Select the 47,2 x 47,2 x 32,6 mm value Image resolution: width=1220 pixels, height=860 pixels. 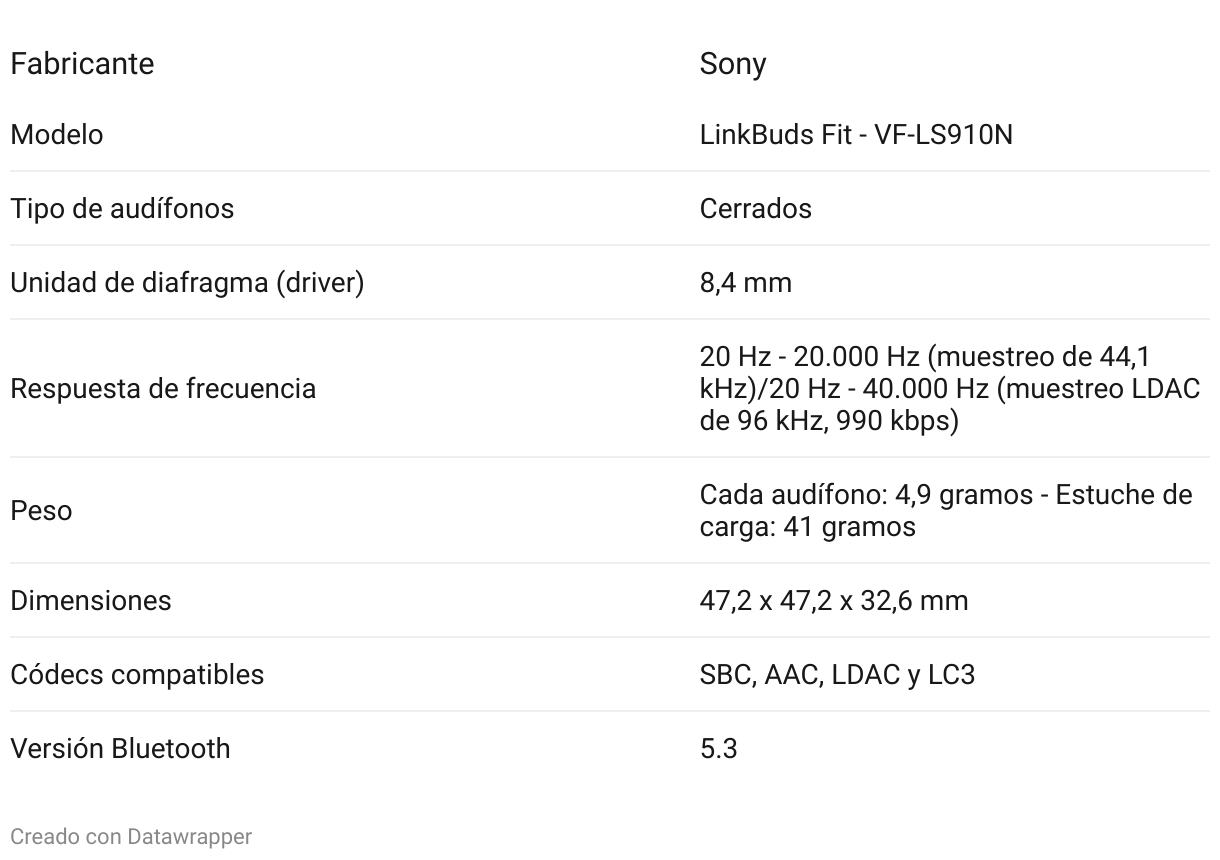click(x=834, y=600)
